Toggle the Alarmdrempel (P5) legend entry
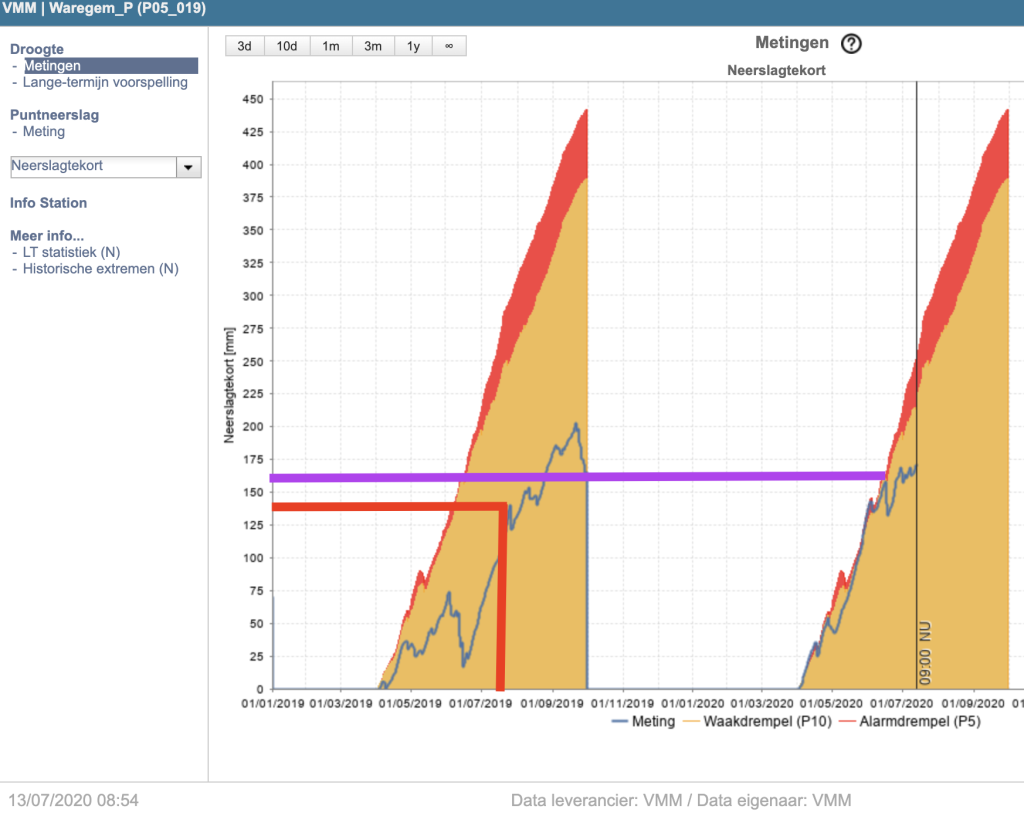This screenshot has width=1024, height=819. pyautogui.click(x=910, y=722)
